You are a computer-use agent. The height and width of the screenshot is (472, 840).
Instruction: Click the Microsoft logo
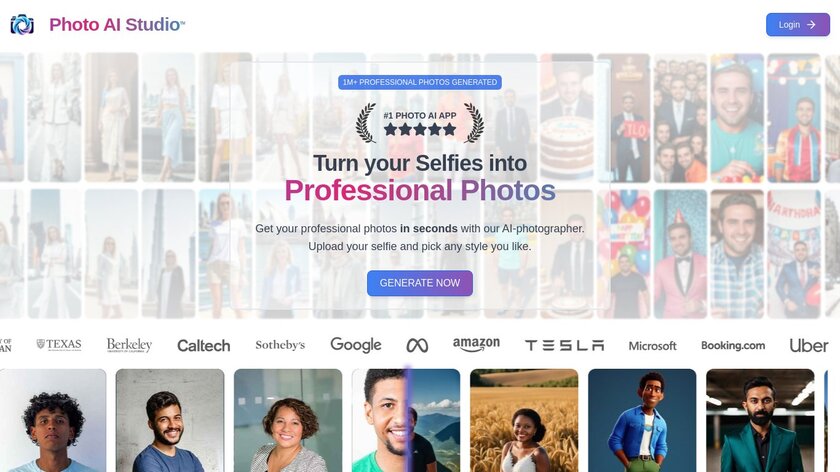point(652,346)
